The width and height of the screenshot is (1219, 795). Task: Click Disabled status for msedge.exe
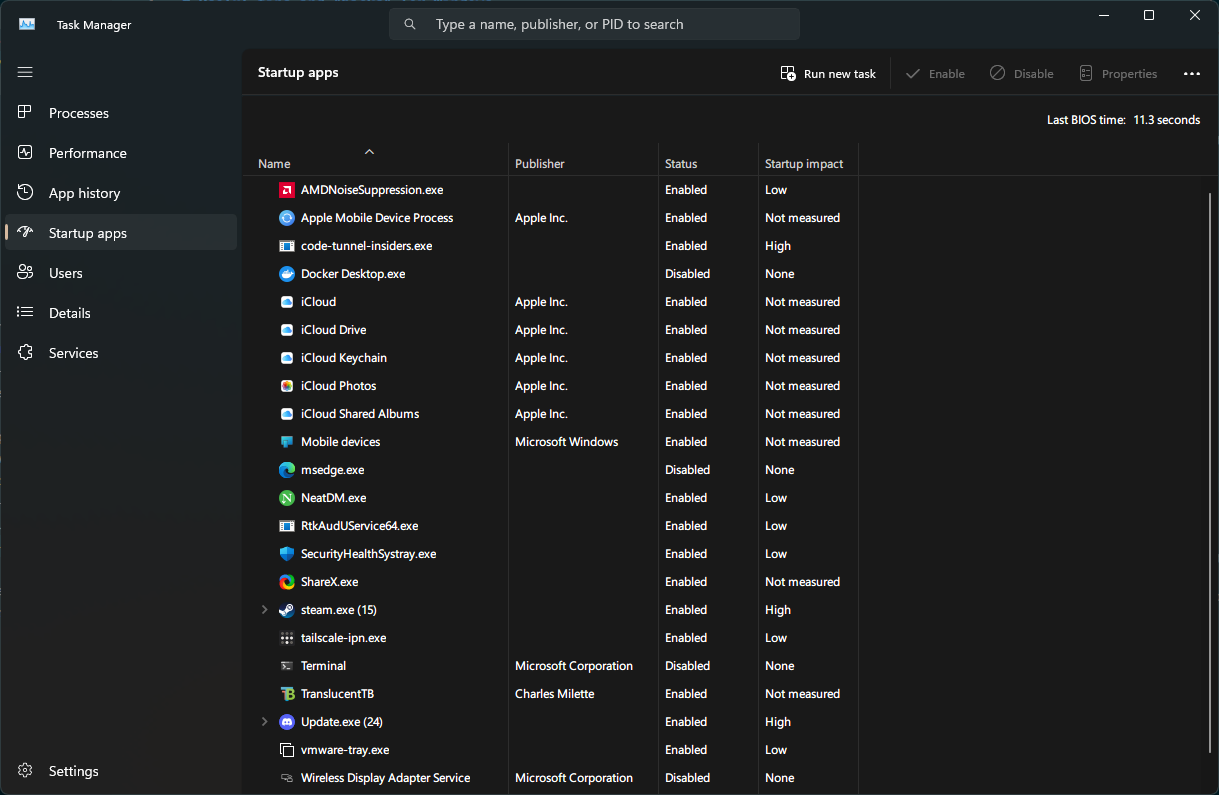pyautogui.click(x=687, y=470)
